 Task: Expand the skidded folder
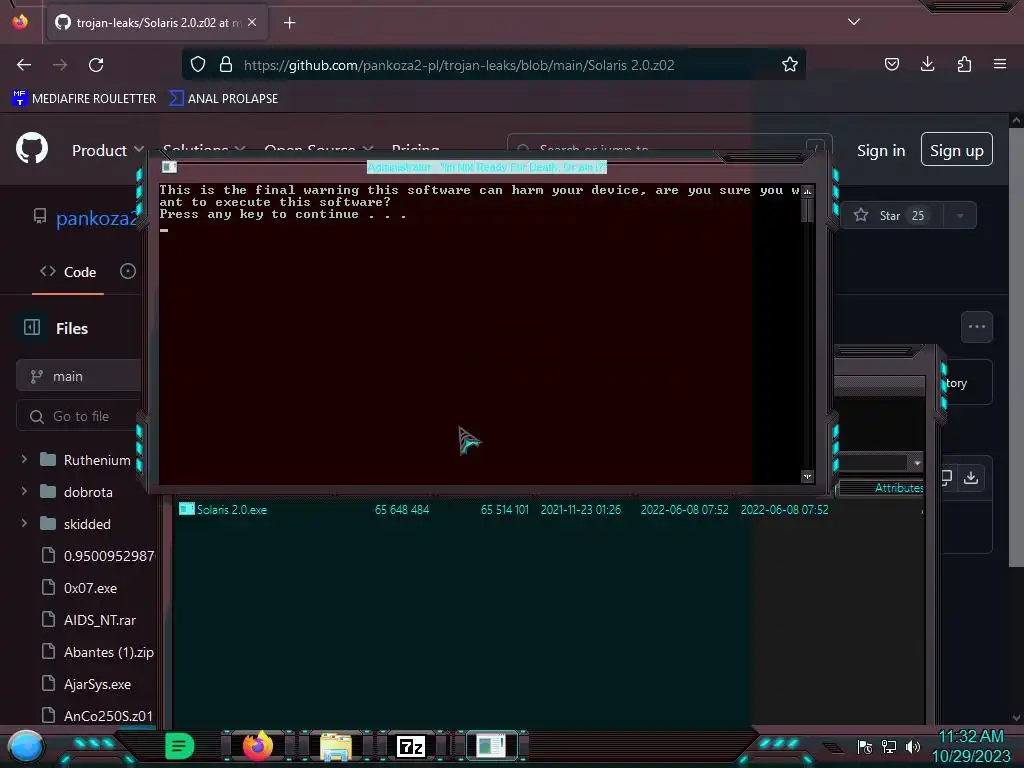click(24, 523)
